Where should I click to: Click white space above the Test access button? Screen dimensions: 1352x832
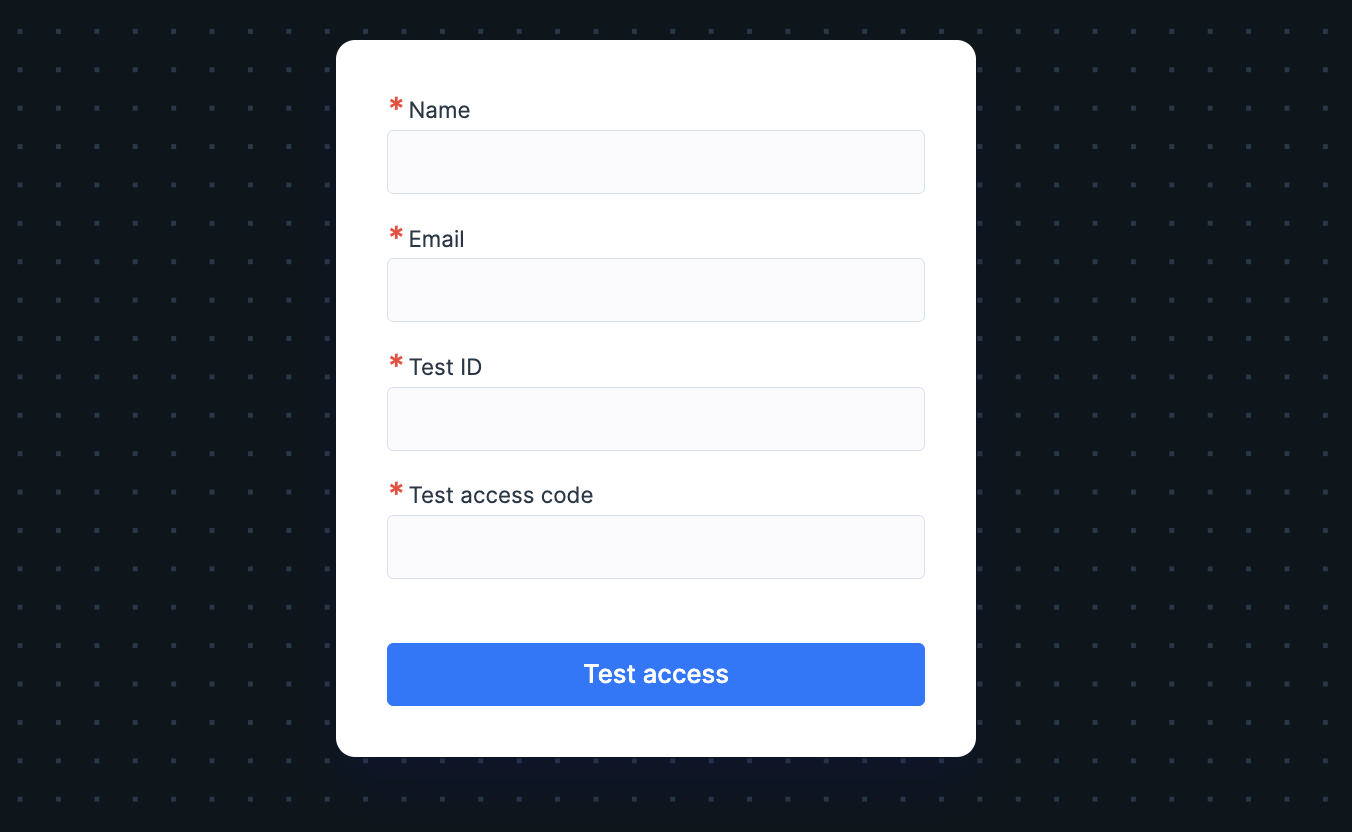(x=655, y=611)
